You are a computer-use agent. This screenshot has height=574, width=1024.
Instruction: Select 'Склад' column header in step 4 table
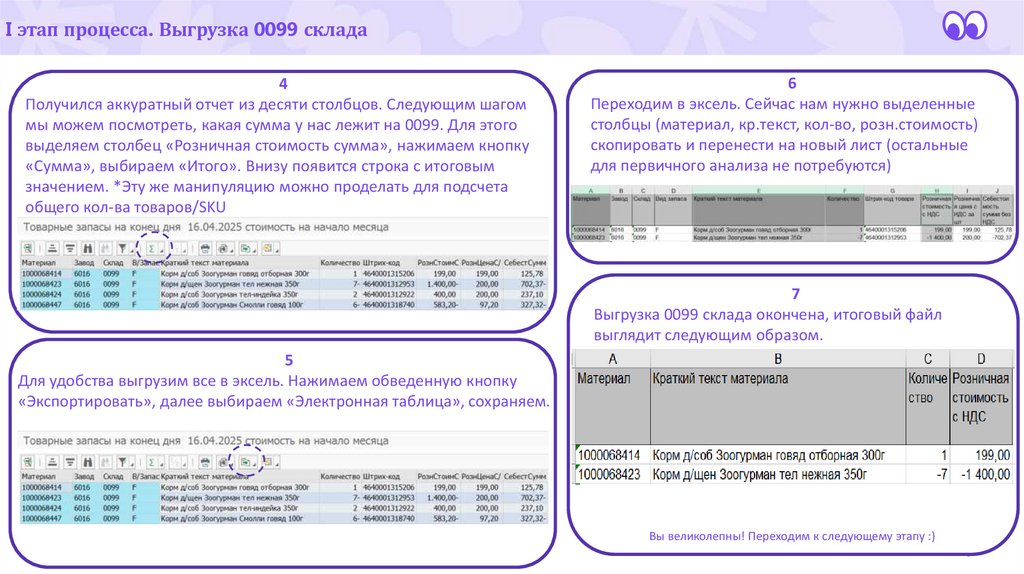tap(113, 263)
